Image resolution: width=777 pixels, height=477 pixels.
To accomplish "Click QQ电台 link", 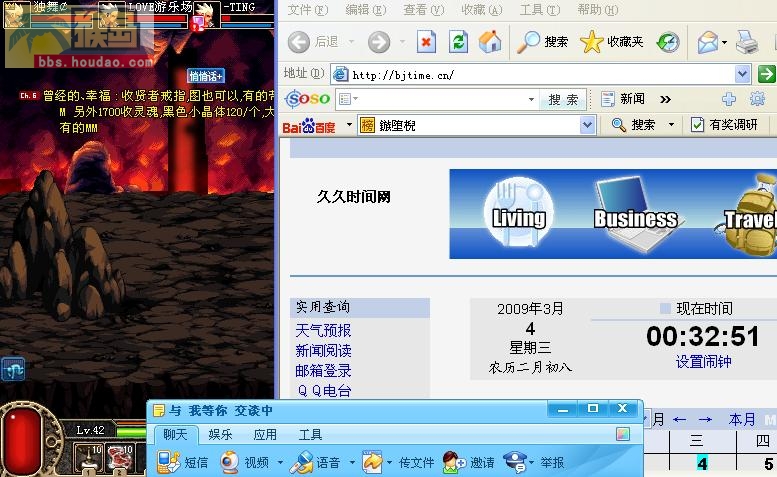I will [325, 391].
